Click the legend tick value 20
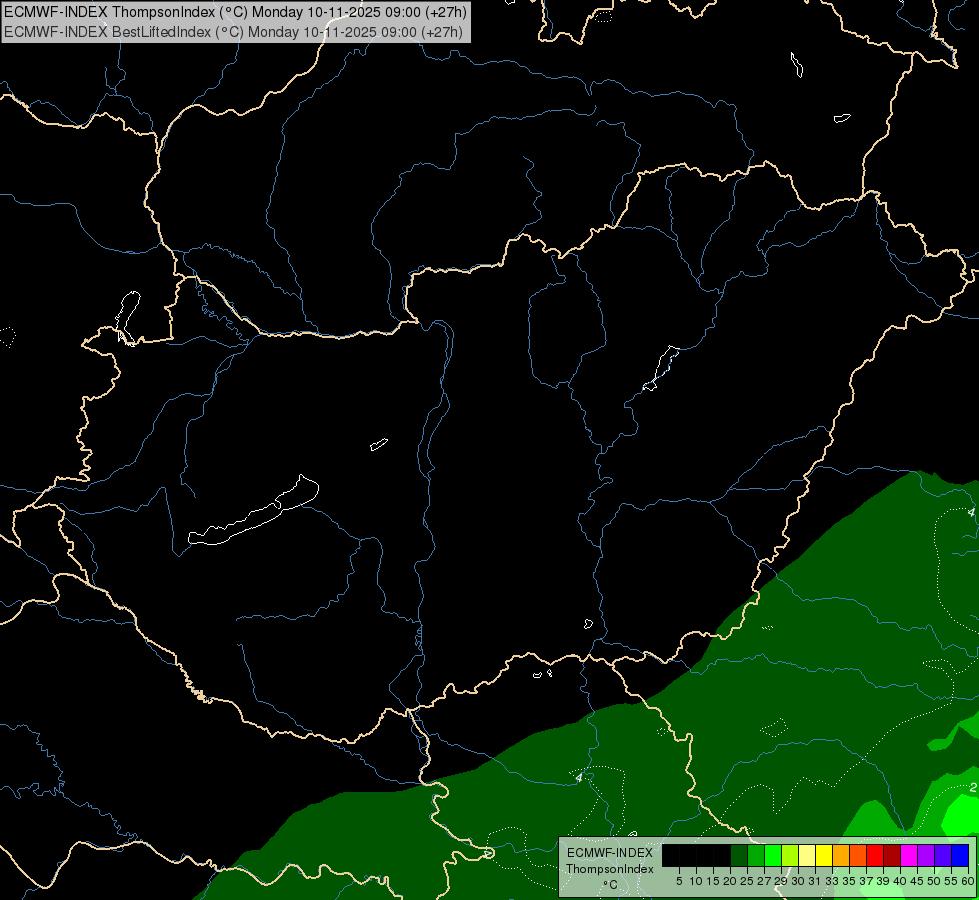The width and height of the screenshot is (979, 900). pos(730,881)
